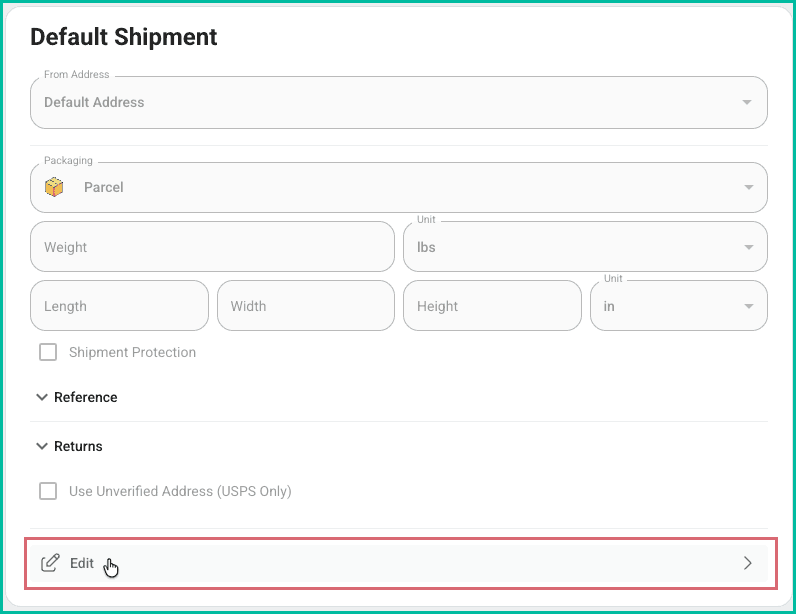This screenshot has height=614, width=796.
Task: Click the Returns section chevron icon
Action: 42,446
